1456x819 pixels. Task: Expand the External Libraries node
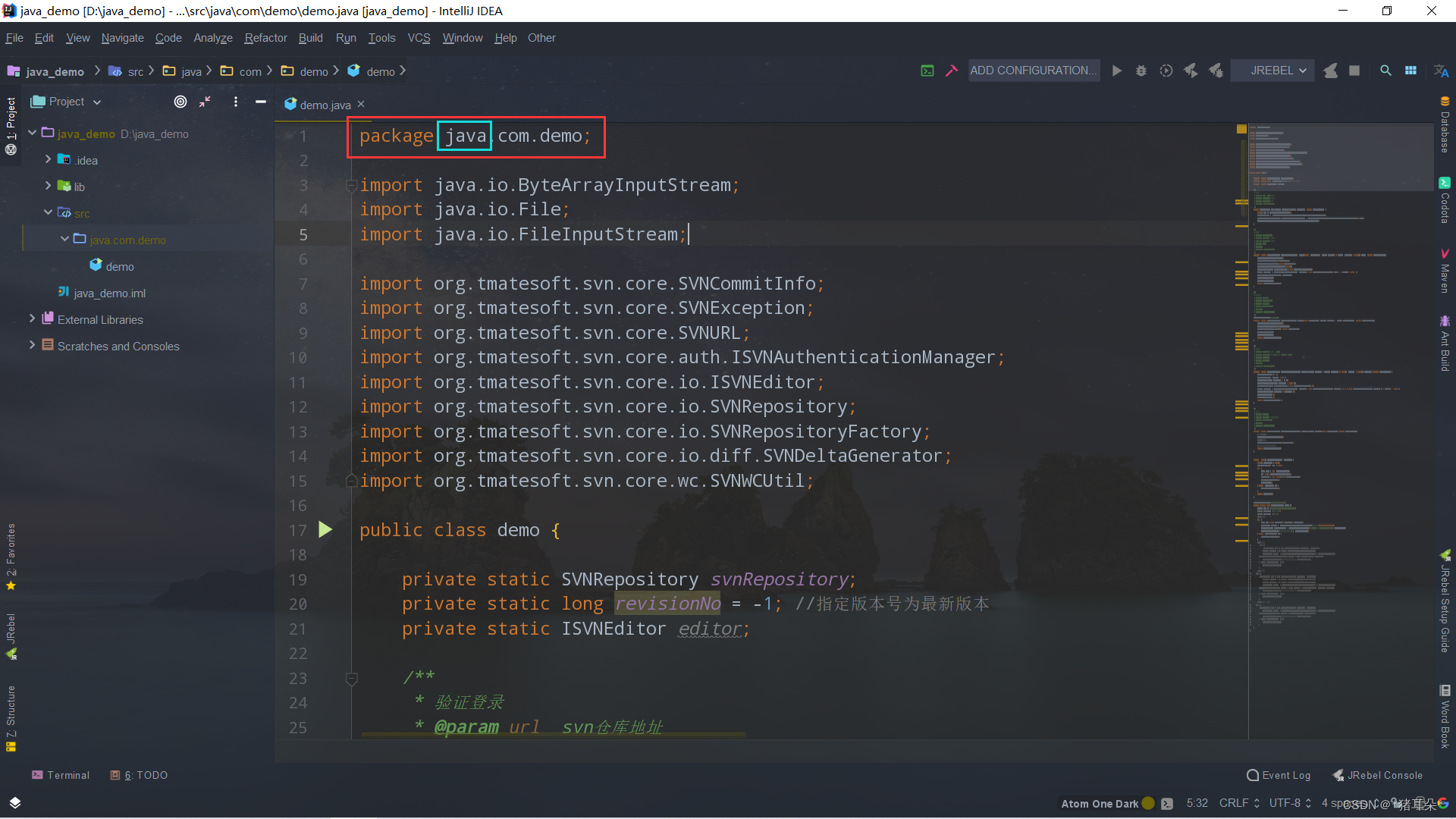32,319
